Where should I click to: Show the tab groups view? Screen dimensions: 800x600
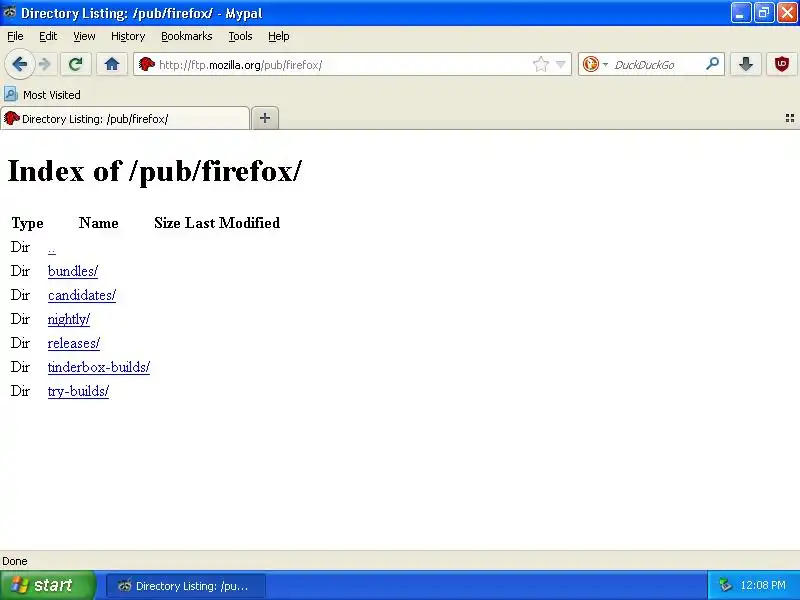(x=789, y=118)
